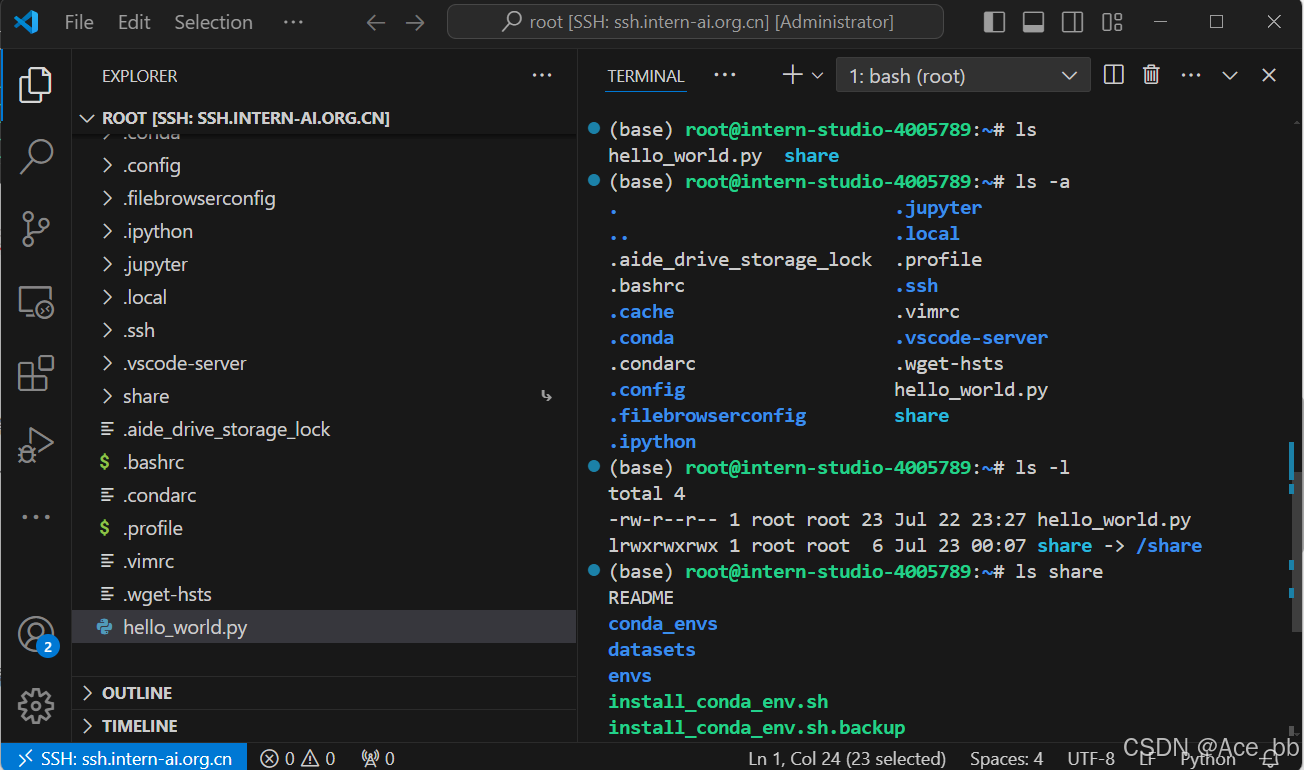
Task: Open Explorer views and more actions
Action: pyautogui.click(x=542, y=75)
